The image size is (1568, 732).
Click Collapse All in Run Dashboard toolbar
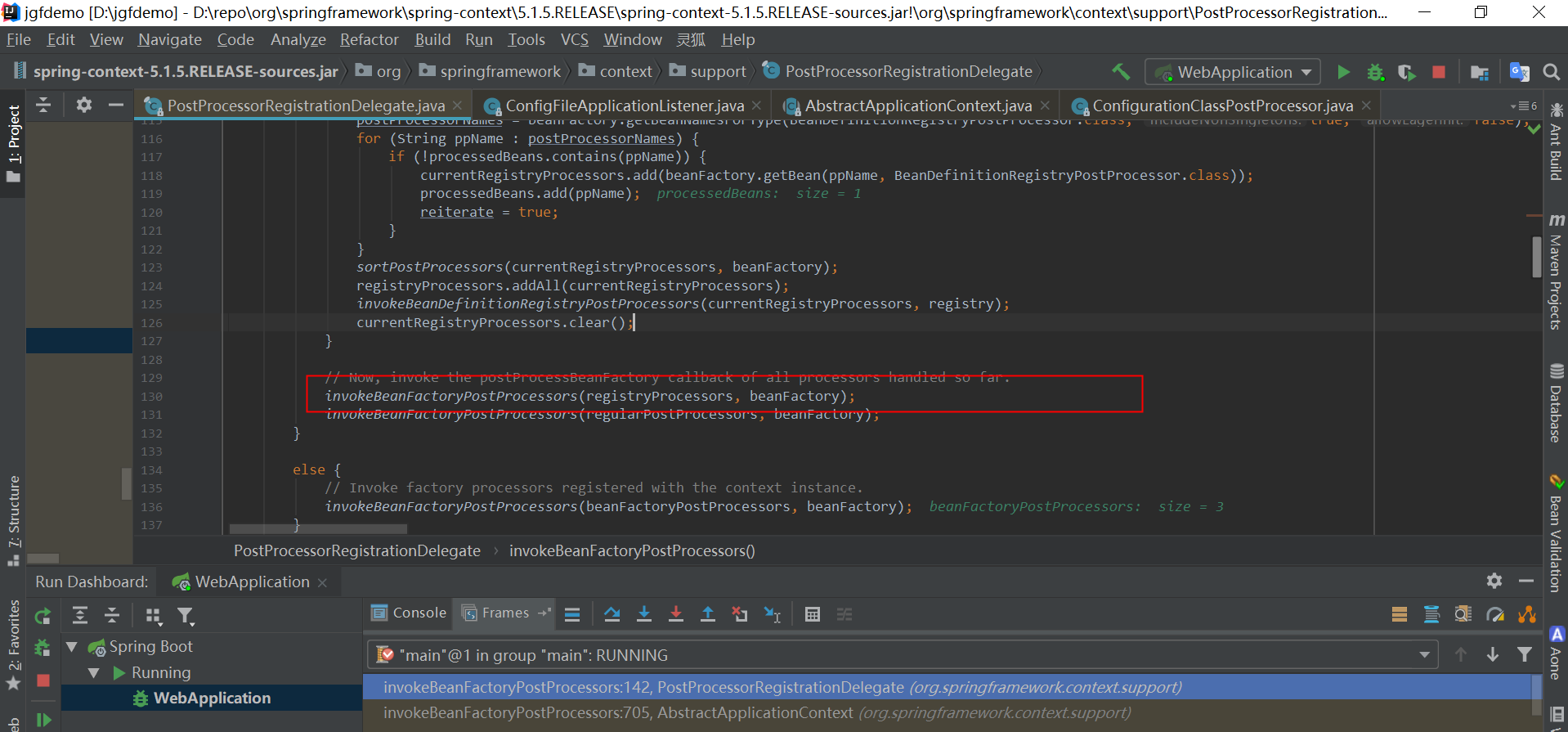tap(112, 615)
